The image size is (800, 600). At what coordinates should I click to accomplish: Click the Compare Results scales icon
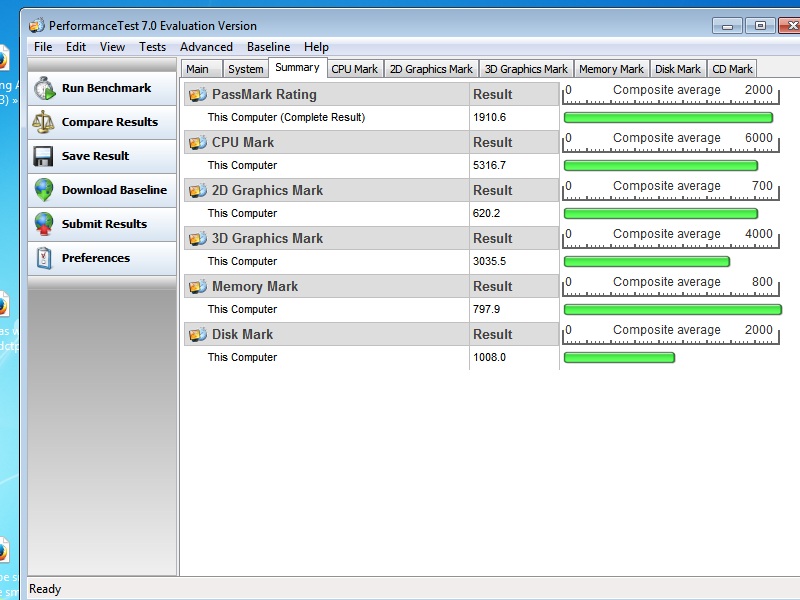tap(43, 122)
